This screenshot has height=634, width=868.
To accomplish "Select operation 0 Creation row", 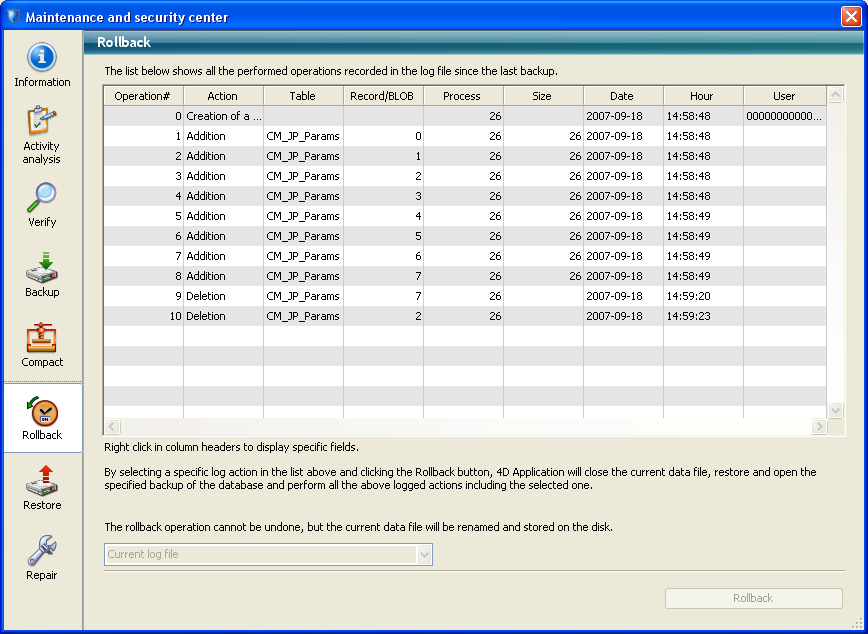I will (x=300, y=116).
